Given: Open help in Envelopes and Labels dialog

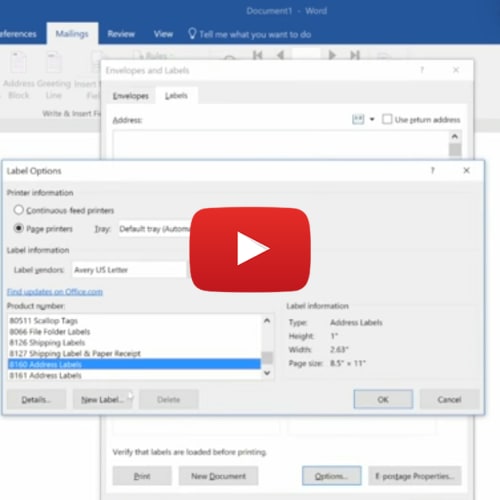Looking at the screenshot, I should [422, 70].
